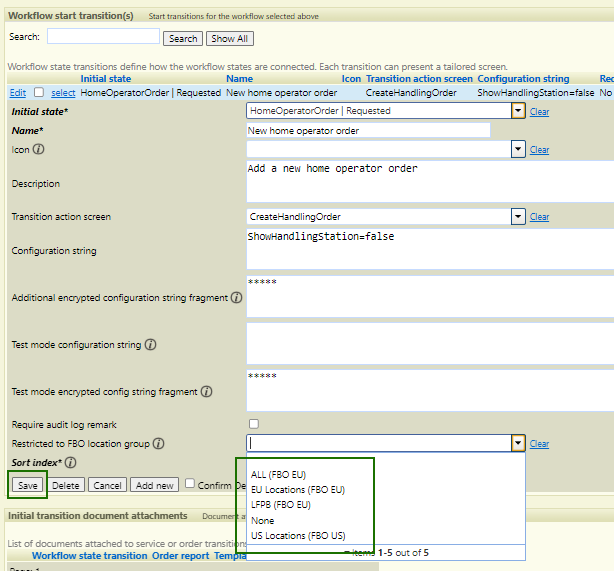Screen dimensions: 614x571
Task: Click the Initial state combo box text
Action: [x=379, y=111]
